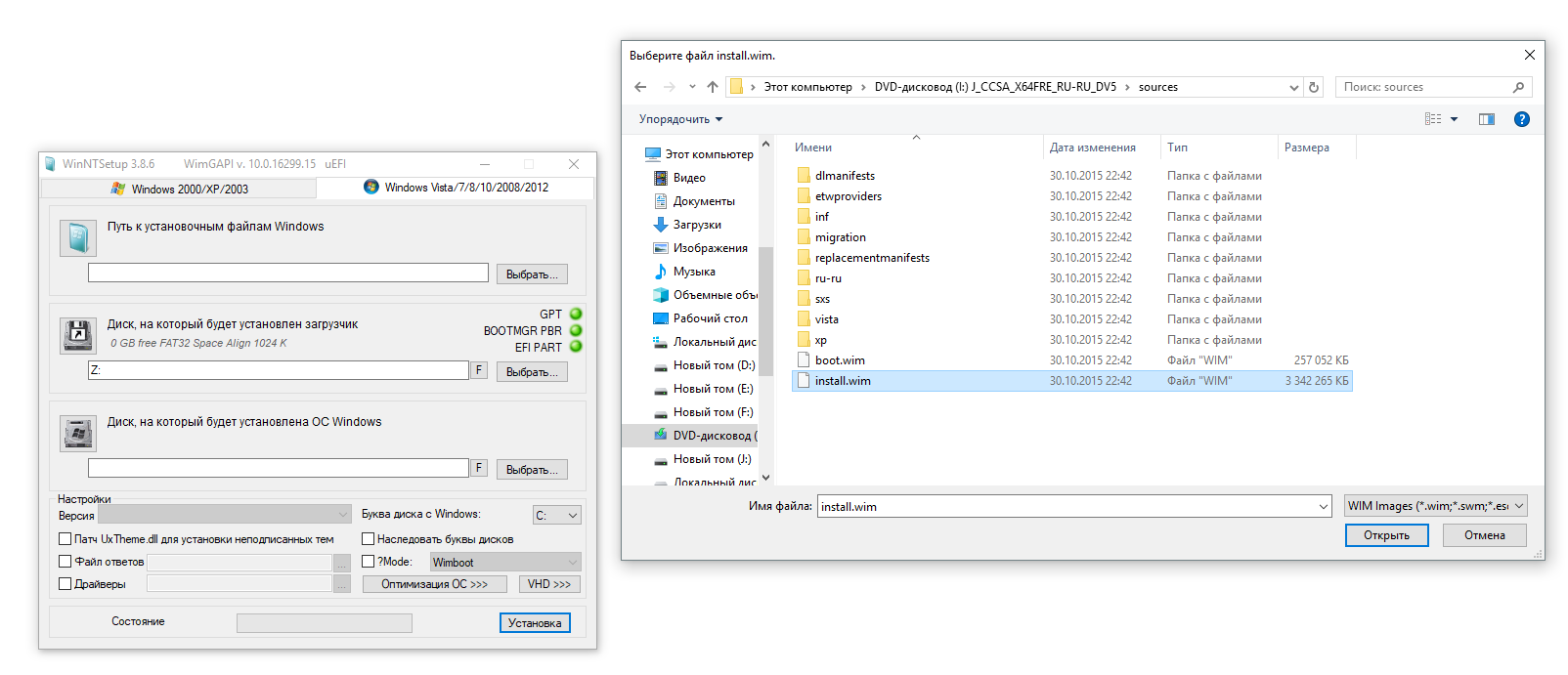Click the VHD >>> button
The image size is (1568, 675).
point(549,584)
